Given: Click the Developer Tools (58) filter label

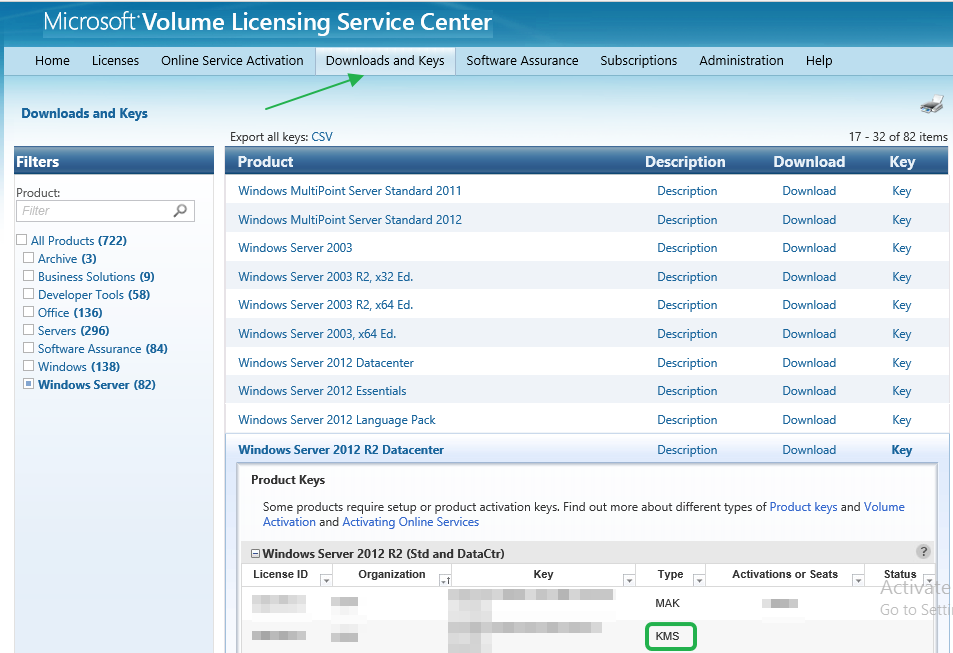Looking at the screenshot, I should pos(94,295).
